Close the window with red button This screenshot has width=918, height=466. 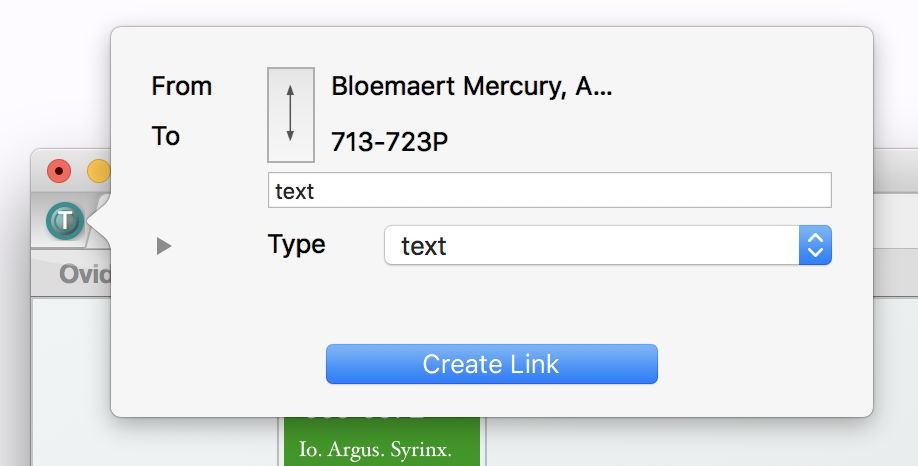point(59,171)
